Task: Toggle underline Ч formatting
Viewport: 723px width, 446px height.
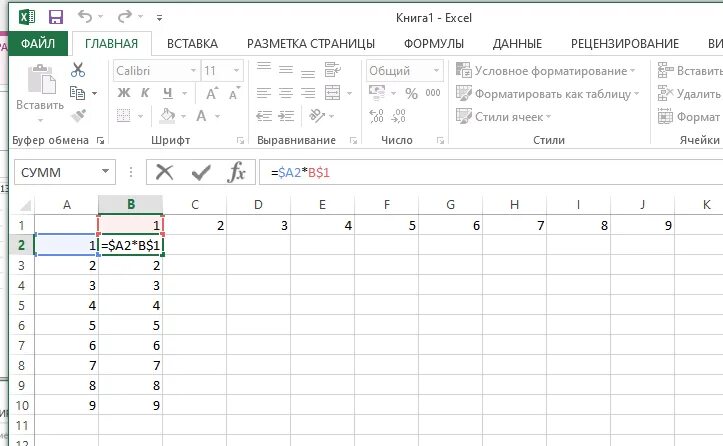Action: pyautogui.click(x=168, y=93)
